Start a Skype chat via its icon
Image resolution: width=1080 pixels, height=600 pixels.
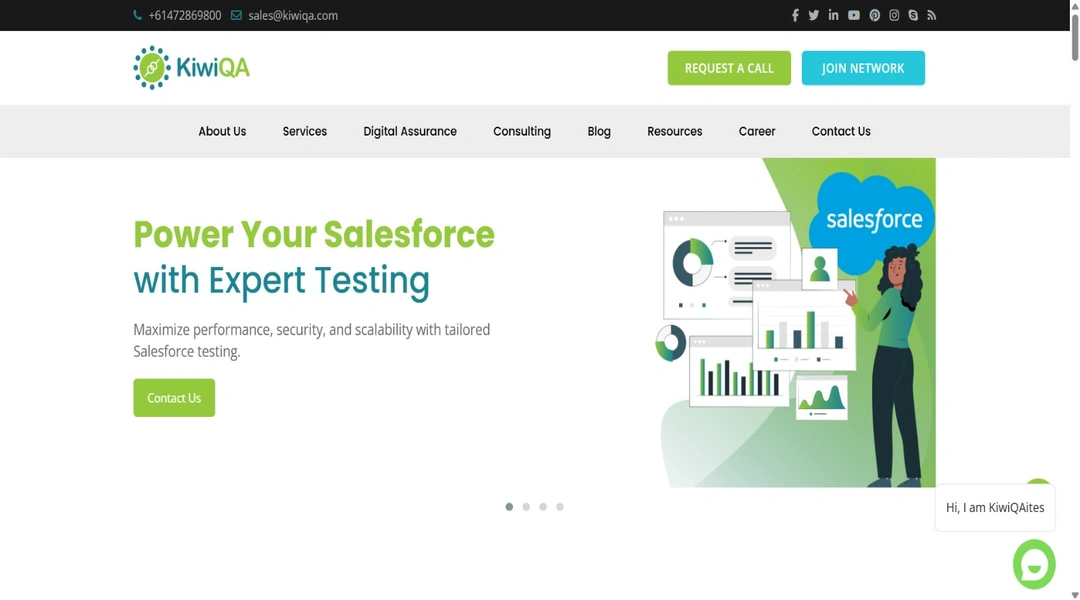click(912, 15)
